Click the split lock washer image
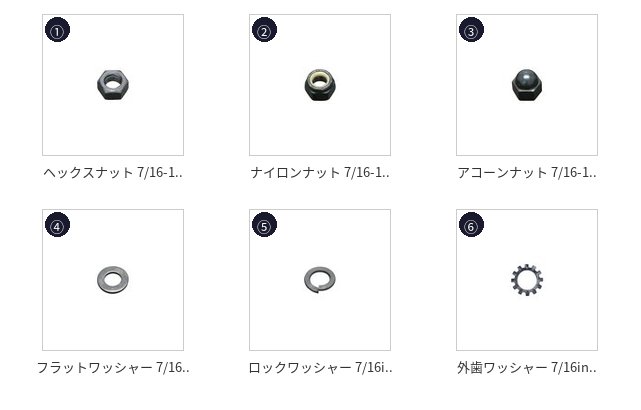This screenshot has width=641, height=410. click(x=320, y=280)
